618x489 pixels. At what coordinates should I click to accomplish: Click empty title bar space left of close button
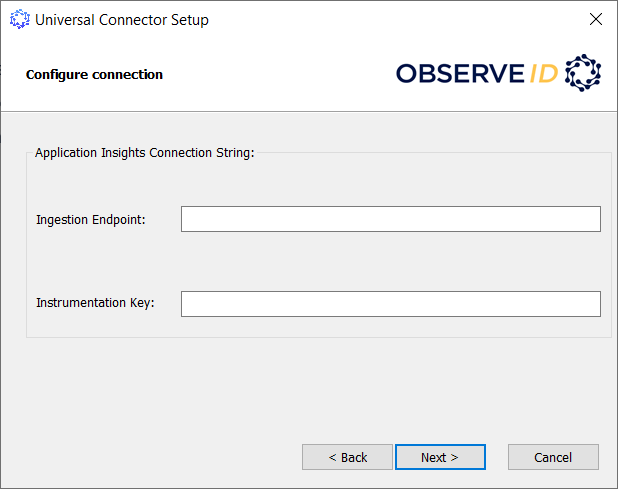point(400,19)
